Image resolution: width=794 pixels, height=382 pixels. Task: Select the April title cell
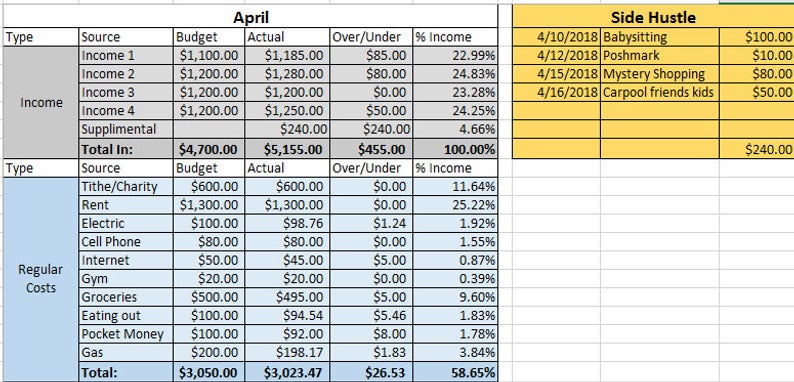(251, 17)
